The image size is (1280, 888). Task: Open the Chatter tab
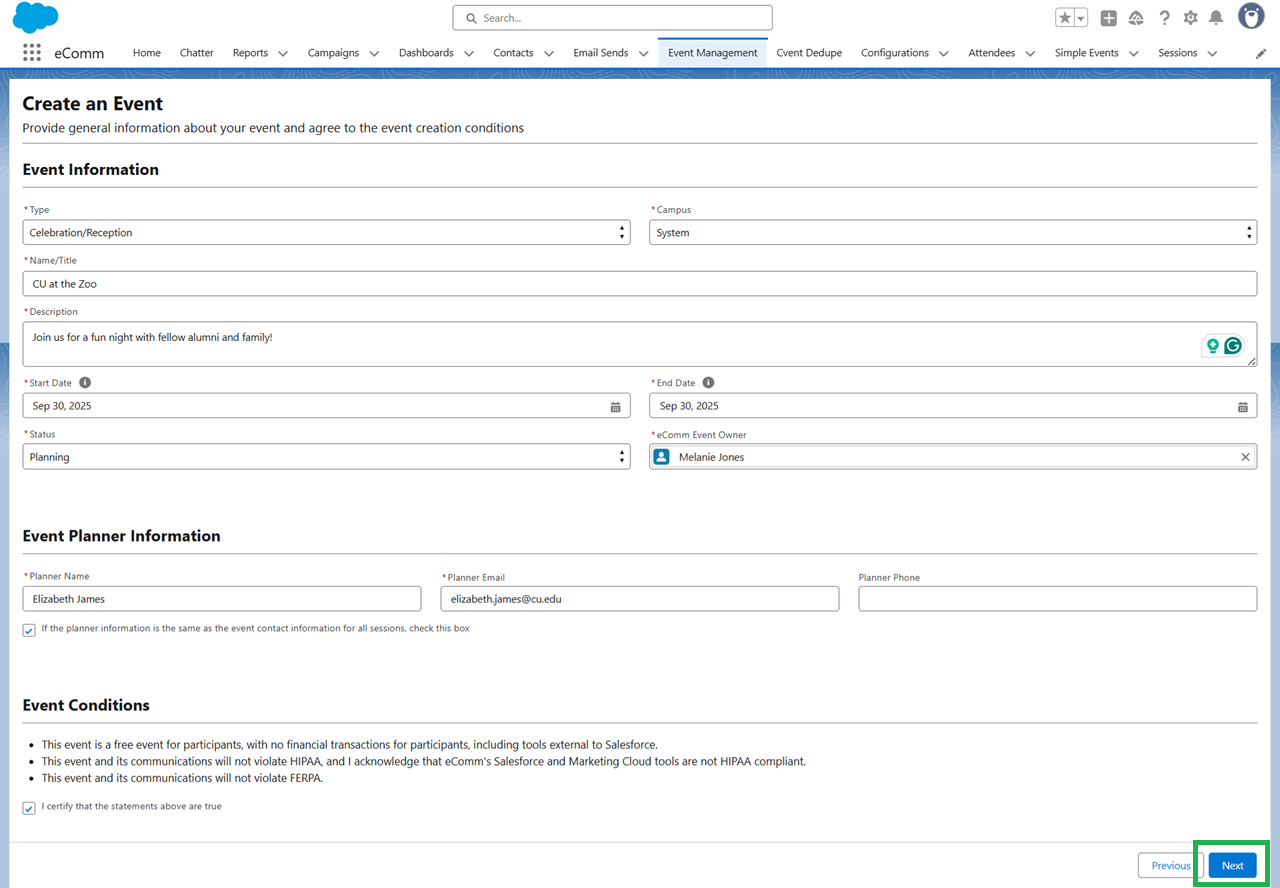[x=197, y=53]
